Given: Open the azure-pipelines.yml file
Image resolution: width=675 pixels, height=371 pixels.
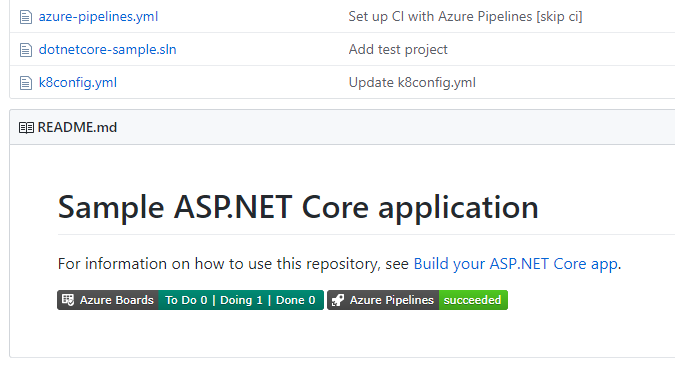Looking at the screenshot, I should click(98, 16).
